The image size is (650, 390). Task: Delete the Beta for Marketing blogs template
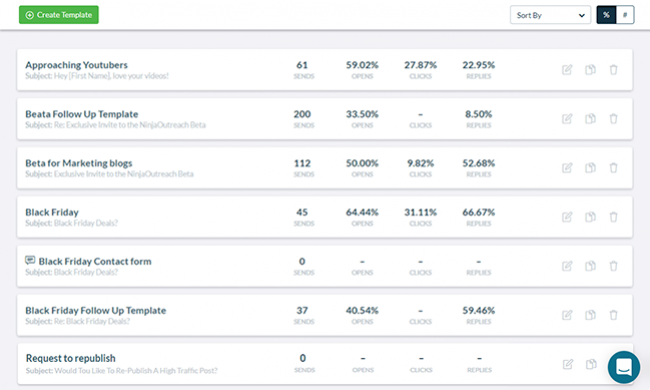tap(614, 168)
